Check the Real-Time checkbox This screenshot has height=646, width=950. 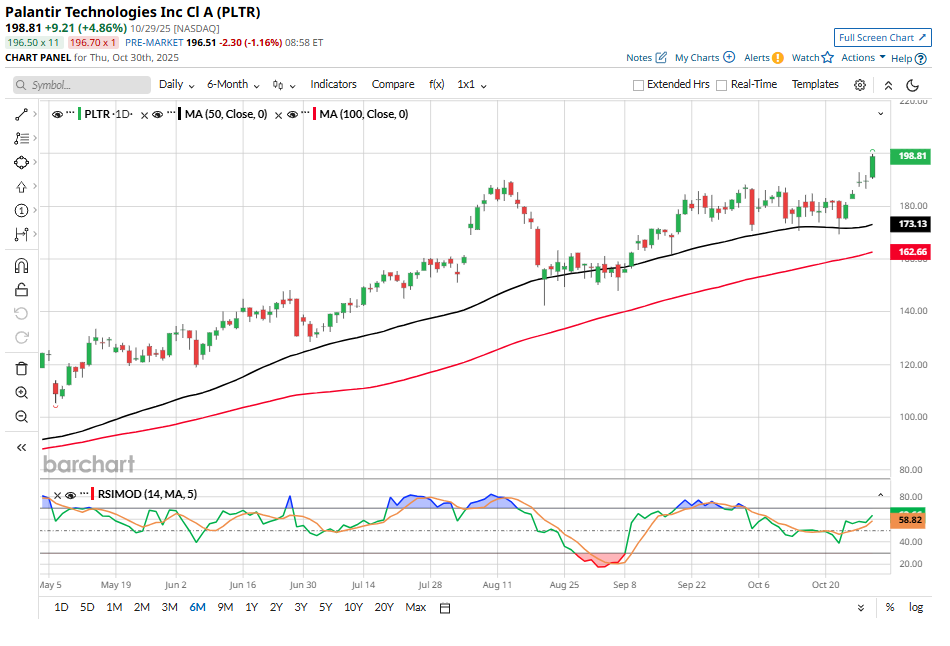coord(722,85)
